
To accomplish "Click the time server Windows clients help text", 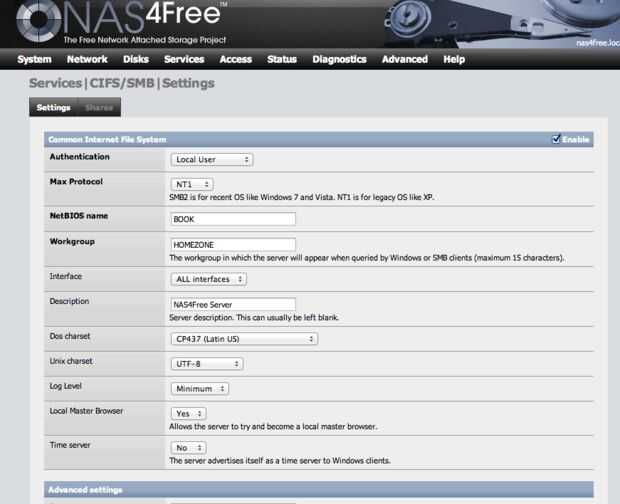I will (x=280, y=461).
